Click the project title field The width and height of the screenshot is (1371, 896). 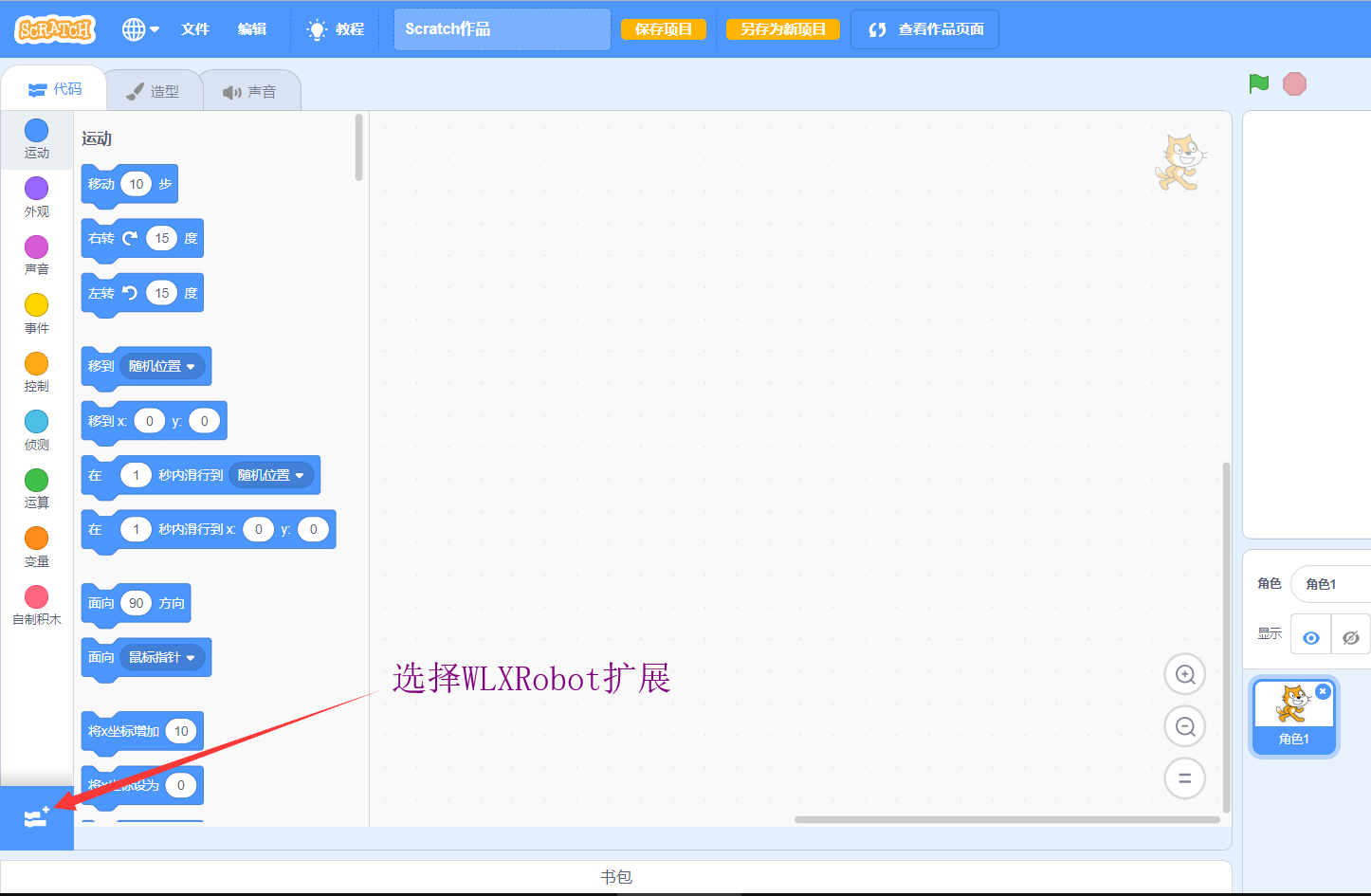click(x=502, y=29)
